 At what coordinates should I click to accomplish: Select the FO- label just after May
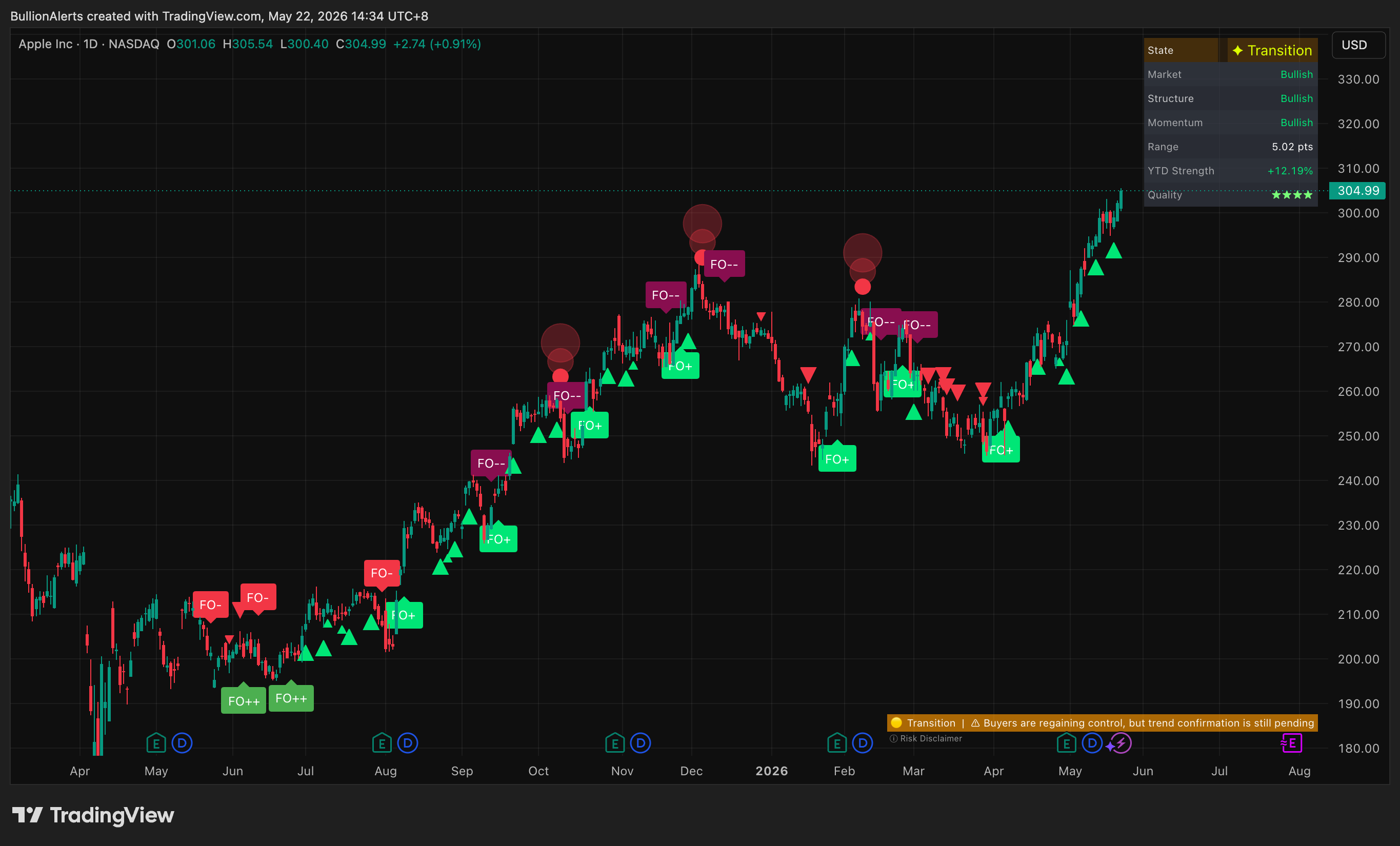click(x=210, y=605)
